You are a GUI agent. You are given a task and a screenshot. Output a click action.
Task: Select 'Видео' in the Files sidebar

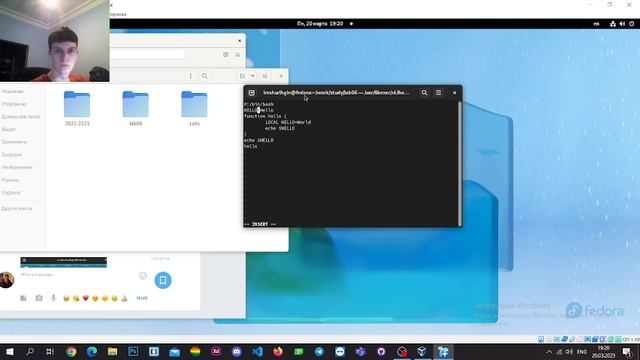(8, 129)
